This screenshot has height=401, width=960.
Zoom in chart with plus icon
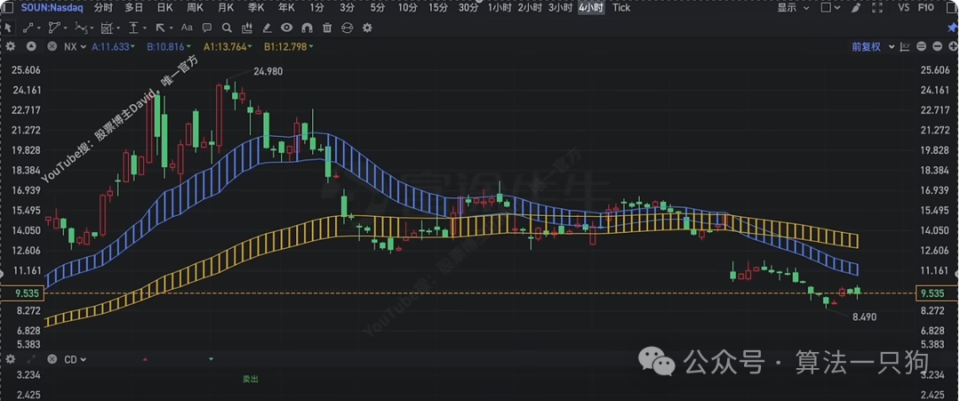(952, 47)
